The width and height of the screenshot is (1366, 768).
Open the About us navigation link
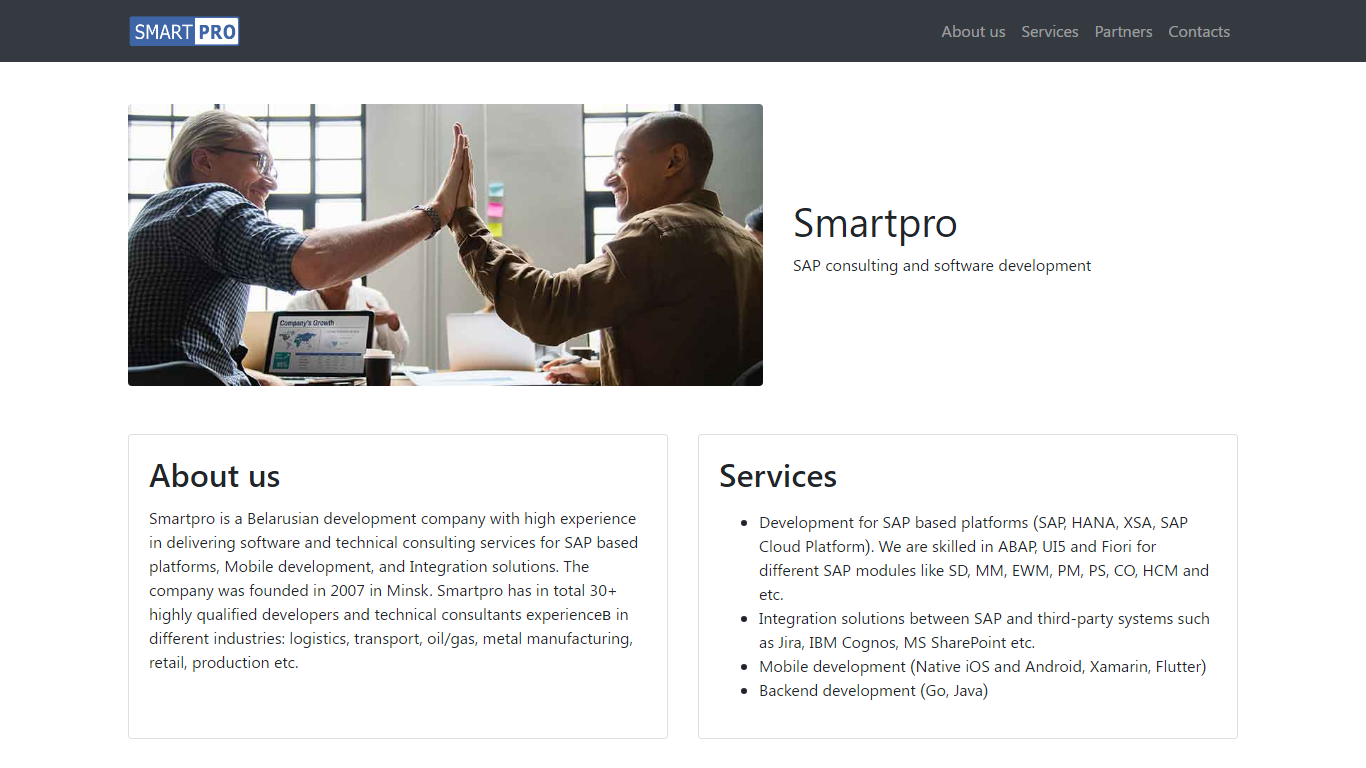click(x=973, y=31)
